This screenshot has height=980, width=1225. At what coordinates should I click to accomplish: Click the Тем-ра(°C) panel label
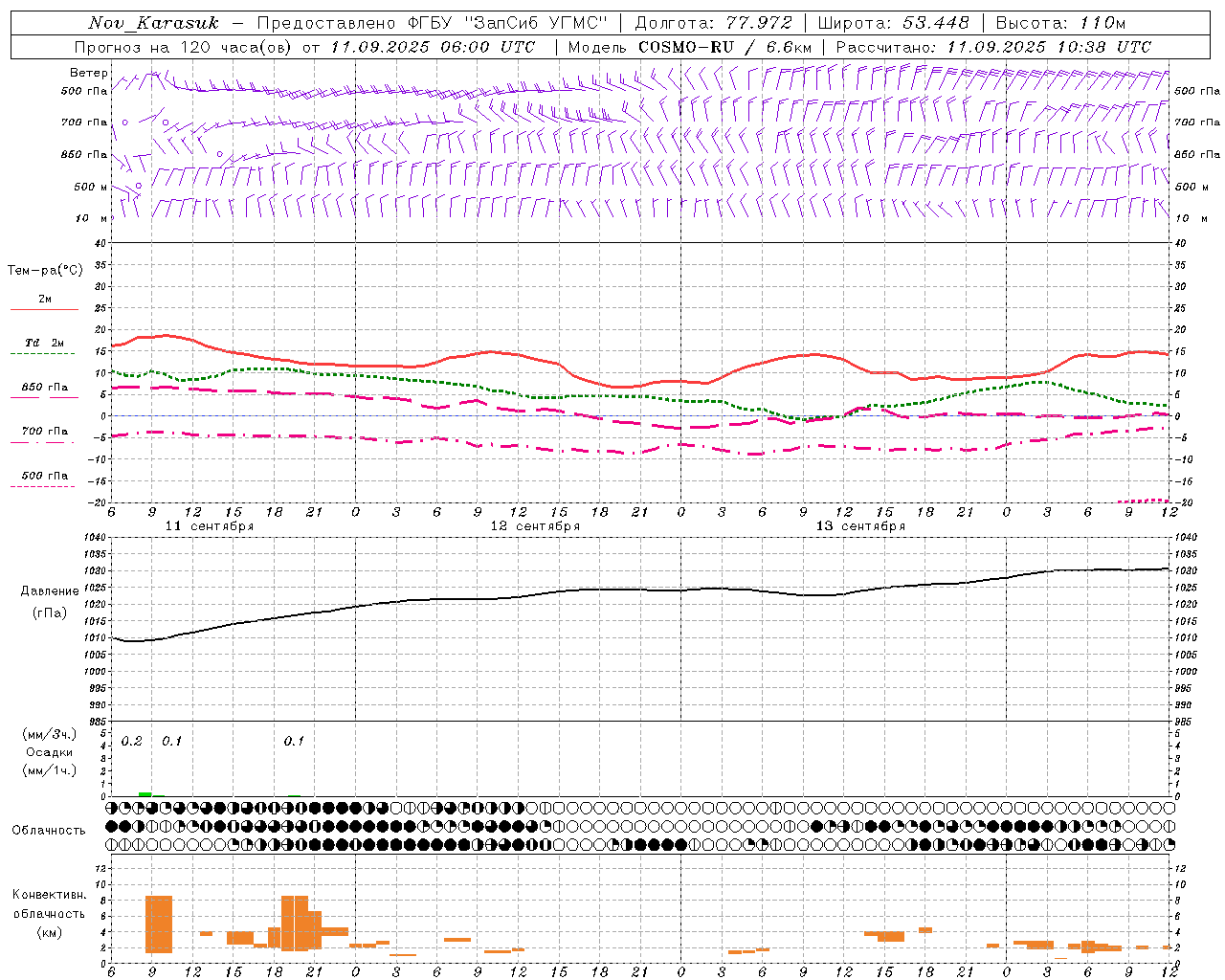[x=45, y=271]
